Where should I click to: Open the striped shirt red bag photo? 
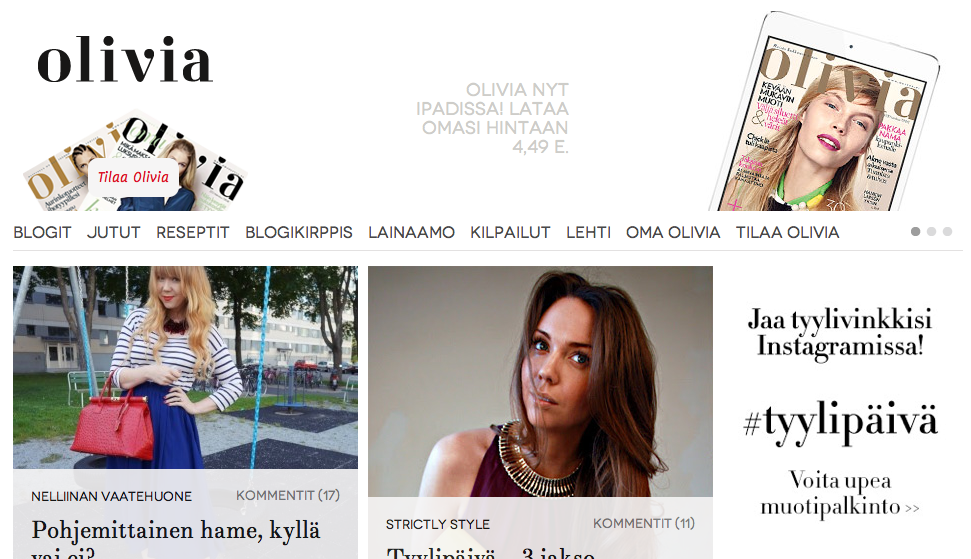(x=185, y=368)
